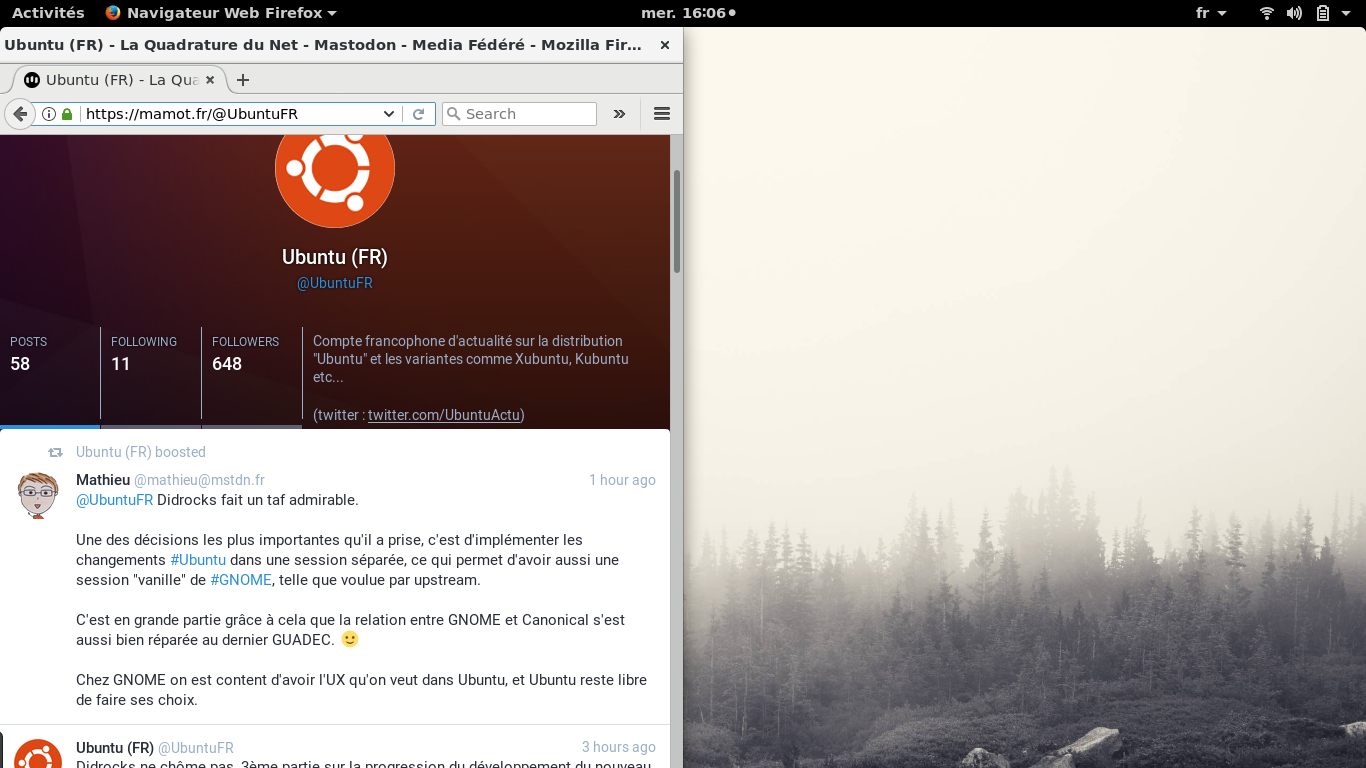This screenshot has width=1366, height=768.
Task: Open site information icon in address bar
Action: [49, 114]
